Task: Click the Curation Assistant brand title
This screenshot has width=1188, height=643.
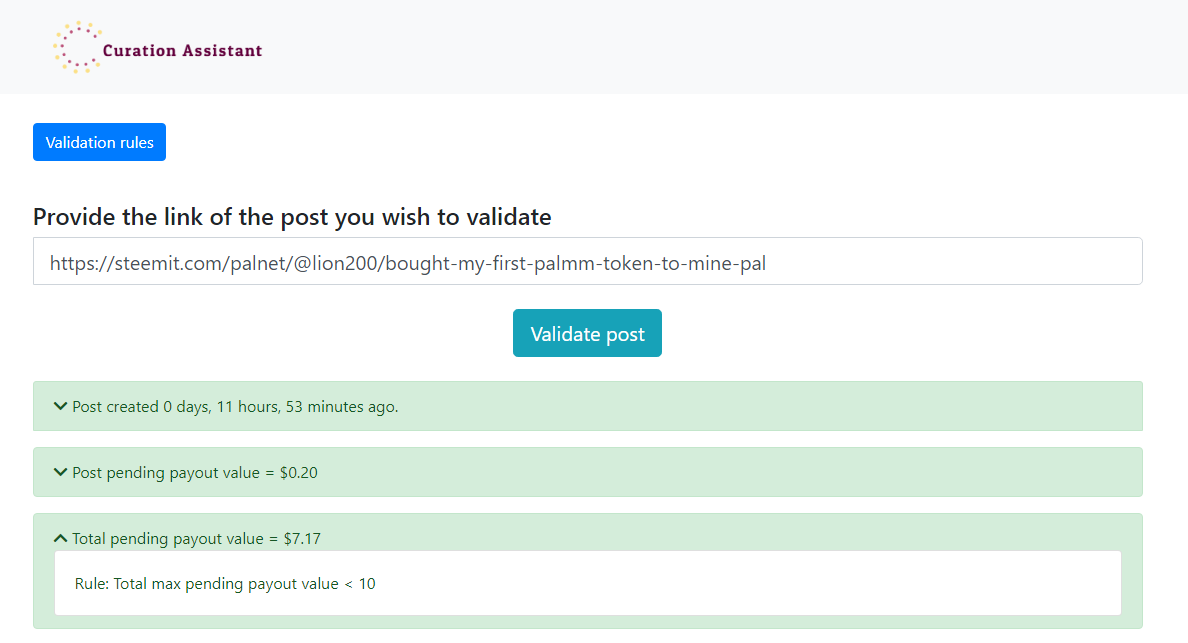Action: [182, 50]
